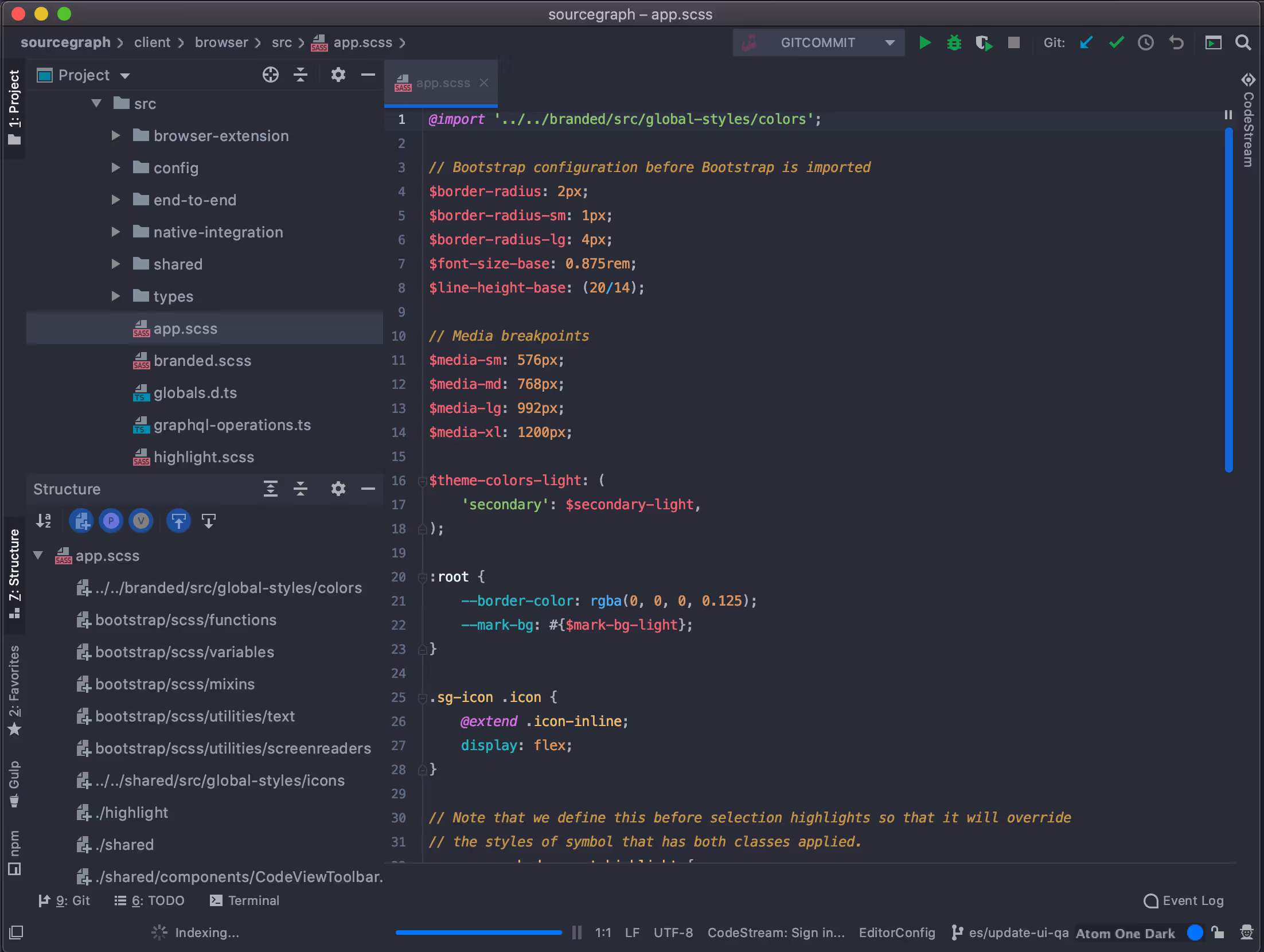
Task: Commit changes with green checkmark
Action: pos(1116,43)
